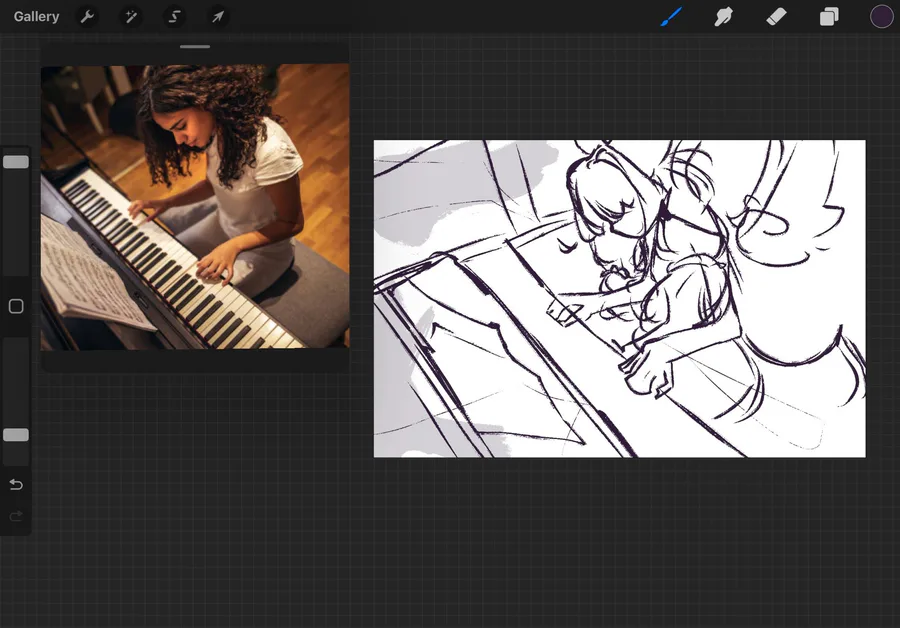Click the brush opacity slider handle
Image resolution: width=900 pixels, height=628 pixels.
[16, 435]
